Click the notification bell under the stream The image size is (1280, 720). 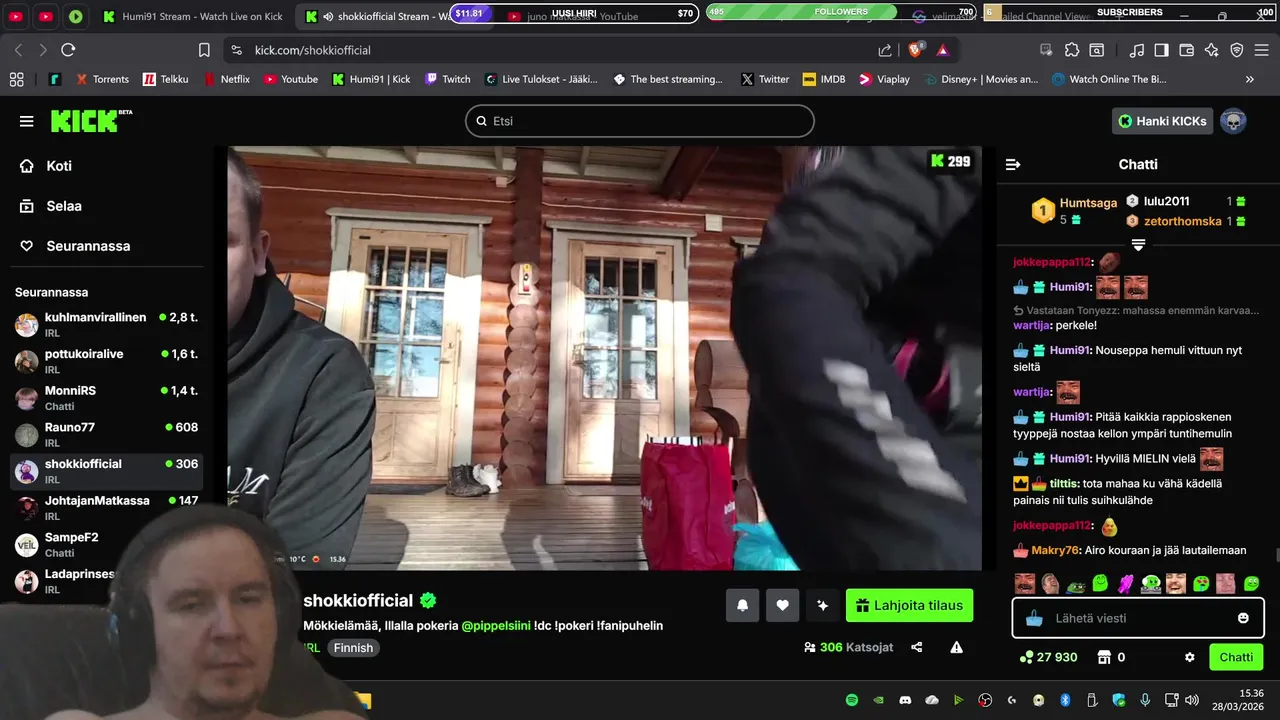pos(742,605)
